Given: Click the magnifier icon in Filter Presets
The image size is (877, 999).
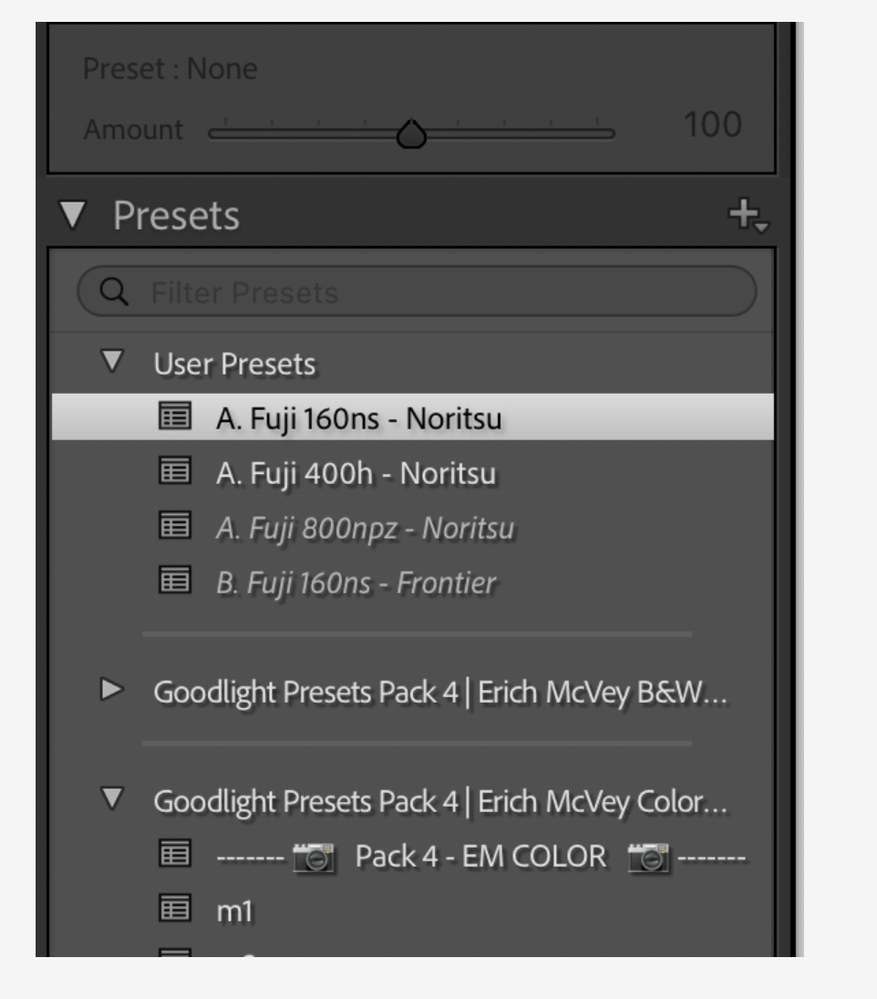Looking at the screenshot, I should point(114,292).
